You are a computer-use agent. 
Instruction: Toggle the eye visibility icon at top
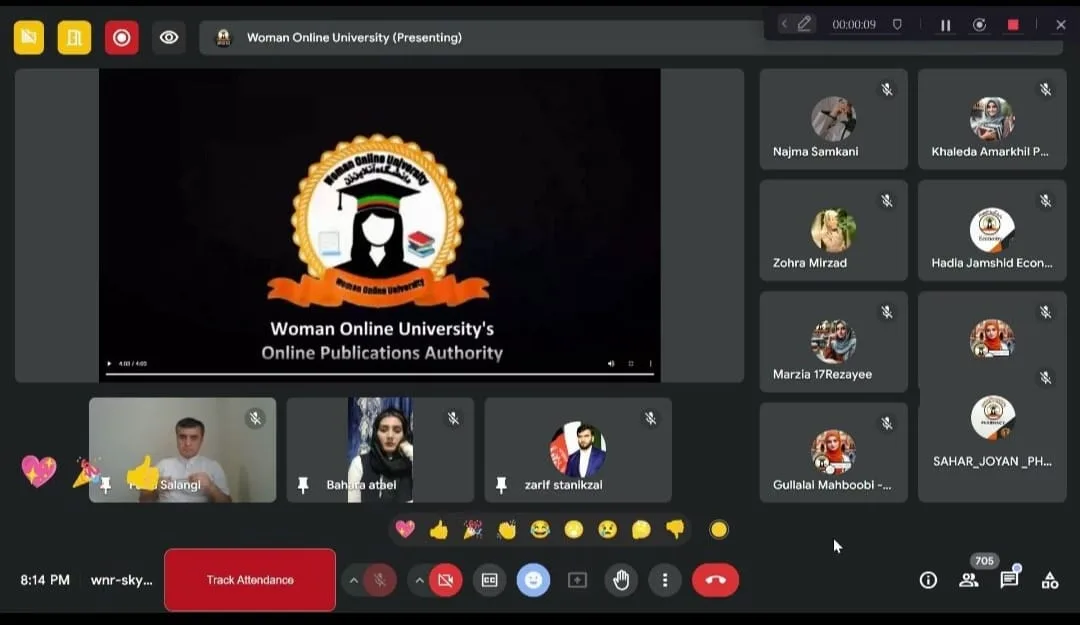click(x=169, y=38)
